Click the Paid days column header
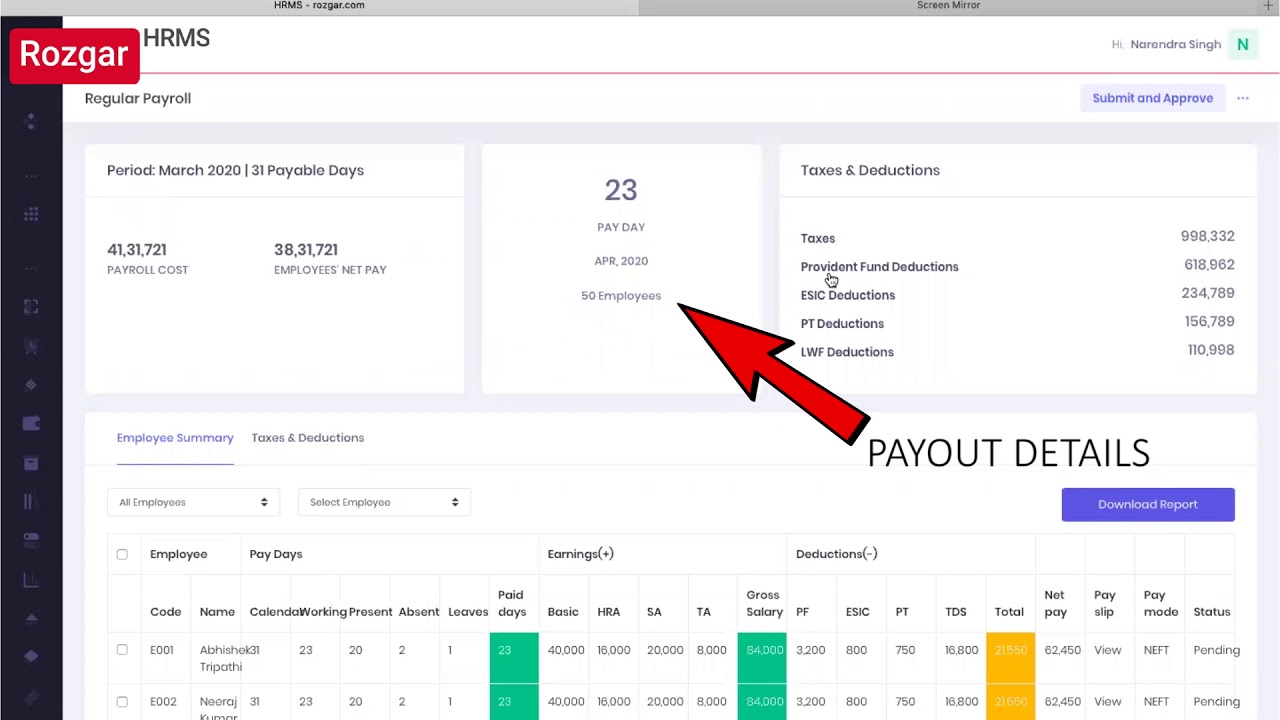This screenshot has height=720, width=1280. [512, 603]
